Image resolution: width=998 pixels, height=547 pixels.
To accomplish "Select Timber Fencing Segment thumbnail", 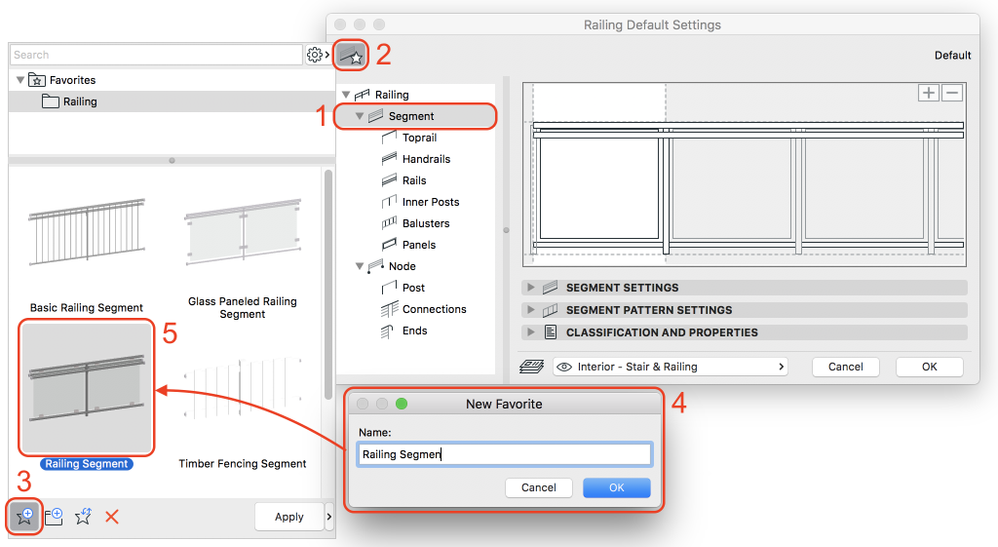I will 242,388.
